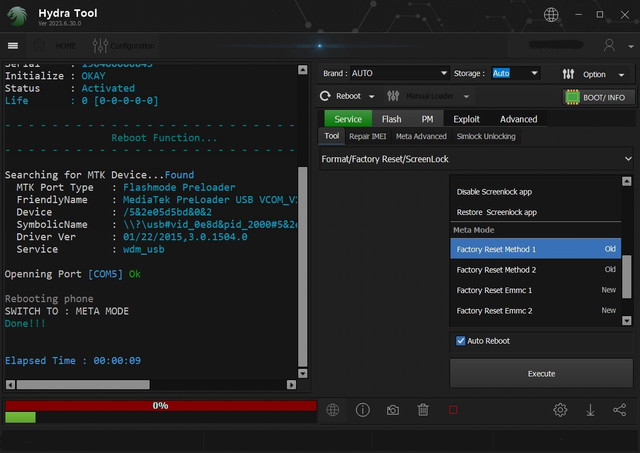Expand the Reboot dropdown arrow
The height and width of the screenshot is (453, 640).
[371, 97]
